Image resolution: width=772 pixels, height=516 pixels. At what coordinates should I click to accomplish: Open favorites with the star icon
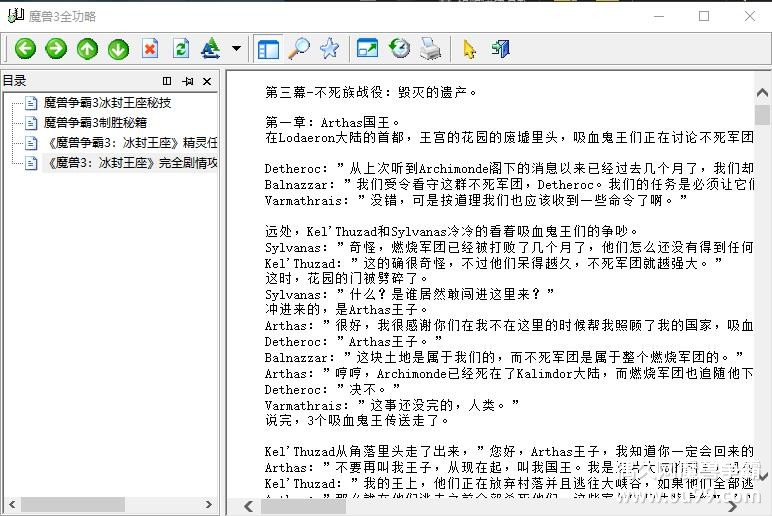[329, 48]
